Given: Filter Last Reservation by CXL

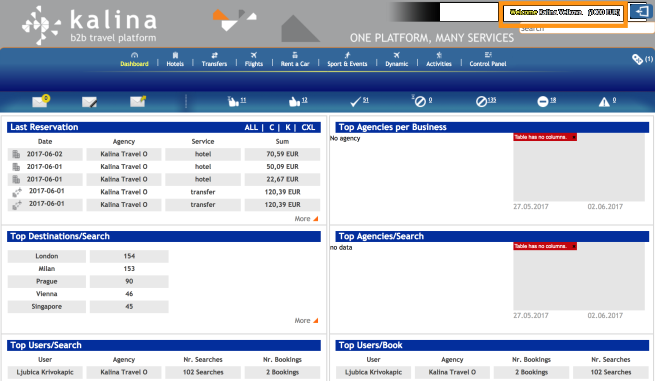Looking at the screenshot, I should (308, 127).
